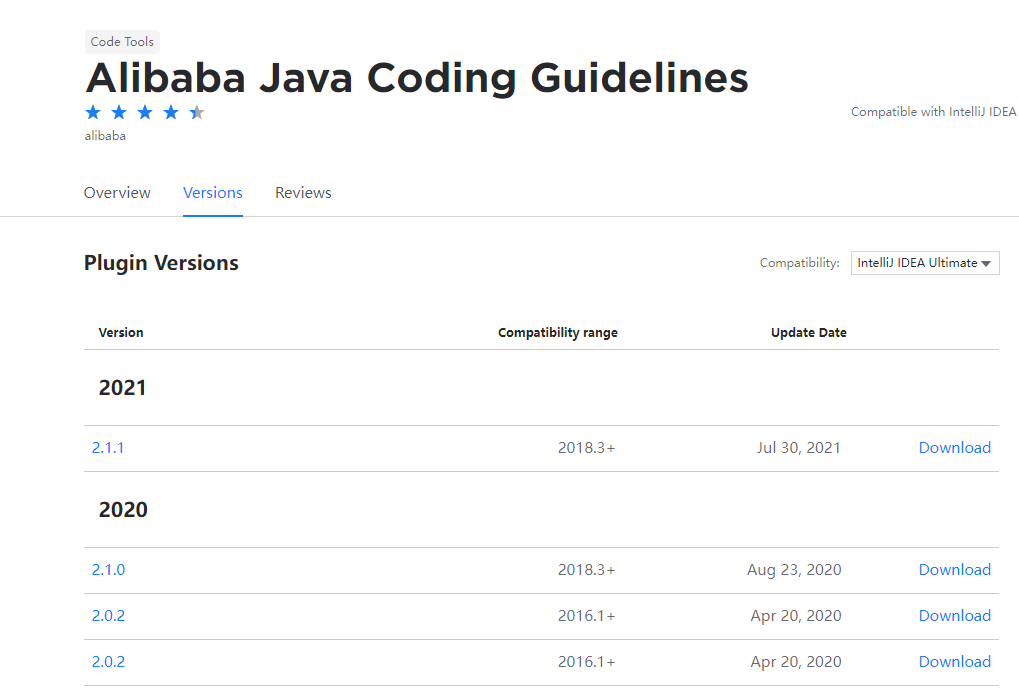Download version 2.1.1
The height and width of the screenshot is (692, 1019).
tap(954, 448)
